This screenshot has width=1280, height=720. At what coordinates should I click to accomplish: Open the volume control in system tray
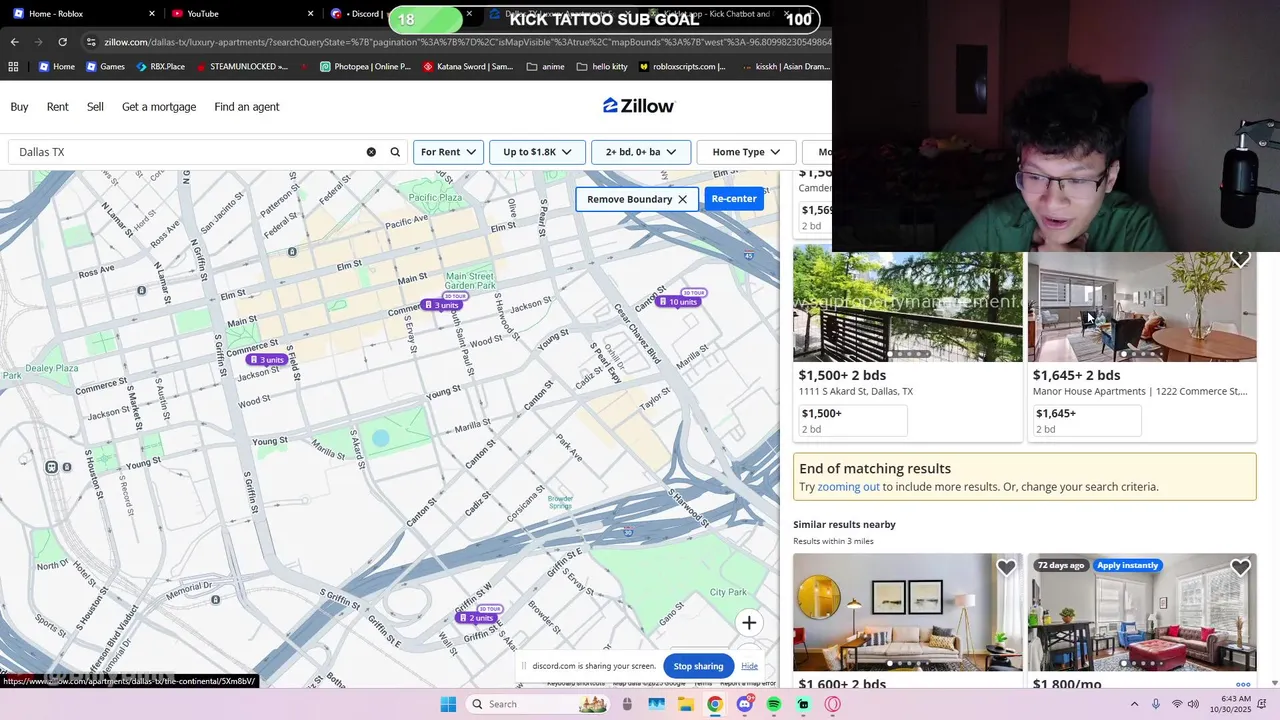1193,704
